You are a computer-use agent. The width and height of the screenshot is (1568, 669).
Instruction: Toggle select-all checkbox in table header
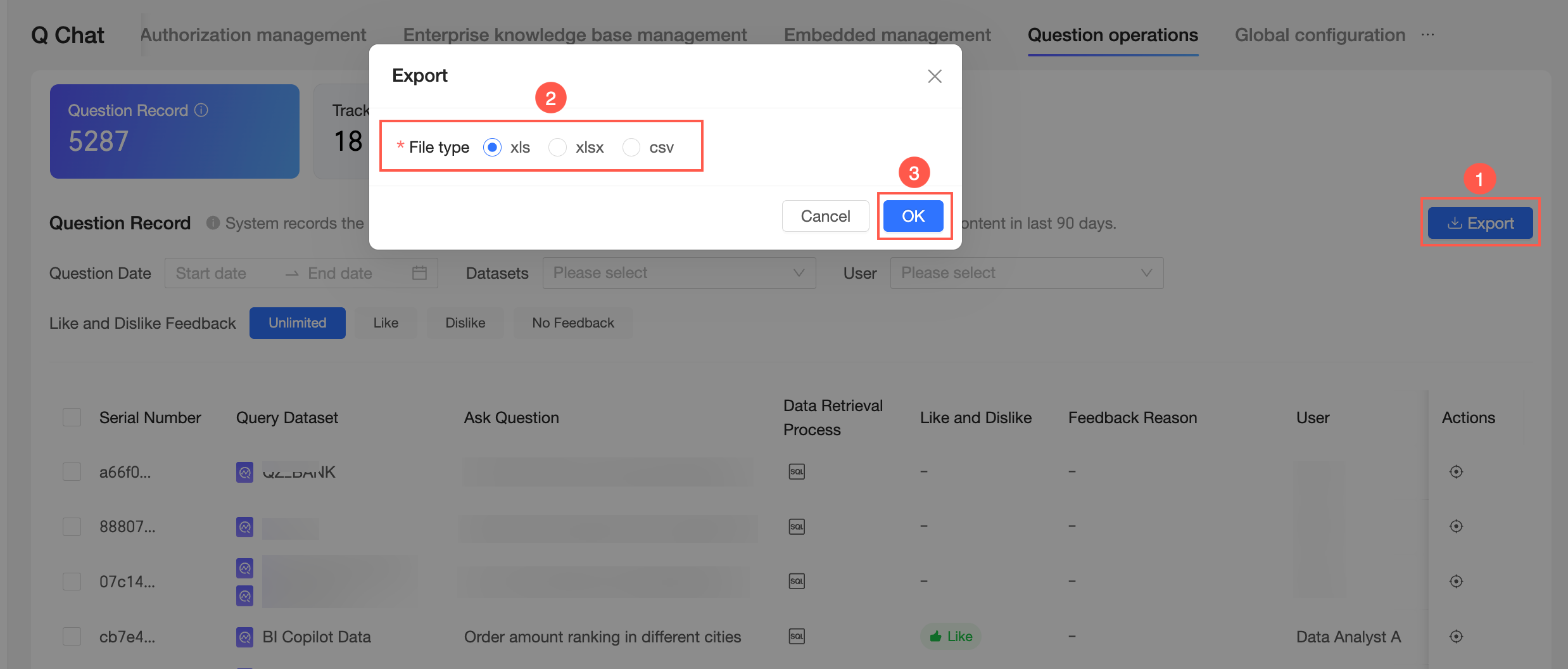[72, 417]
